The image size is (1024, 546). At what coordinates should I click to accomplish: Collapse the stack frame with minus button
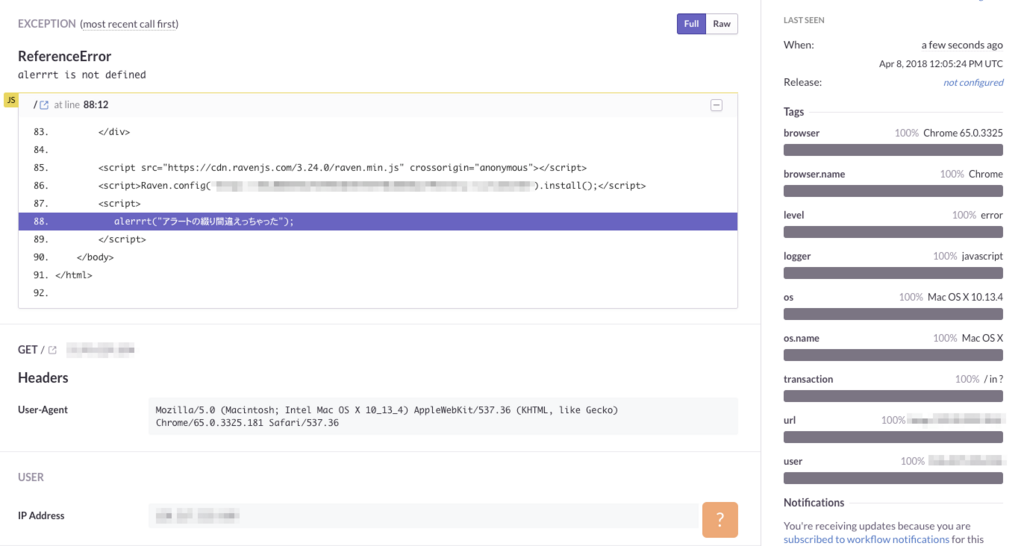716,105
